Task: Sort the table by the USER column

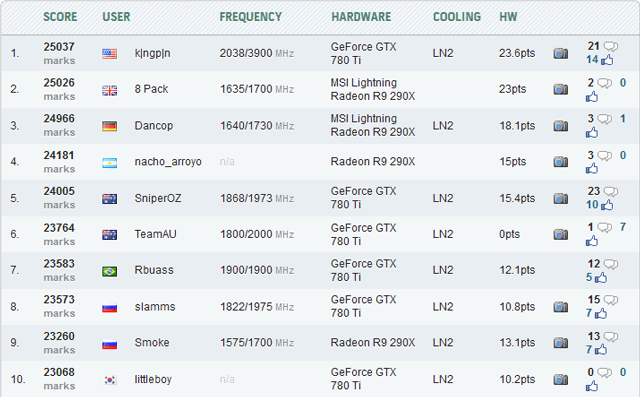Action: pos(116,17)
